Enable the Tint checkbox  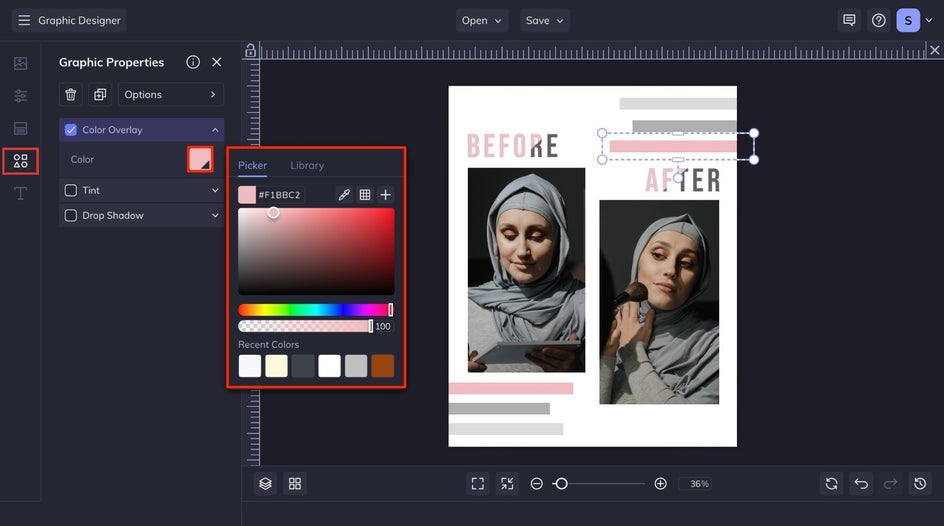pyautogui.click(x=70, y=190)
